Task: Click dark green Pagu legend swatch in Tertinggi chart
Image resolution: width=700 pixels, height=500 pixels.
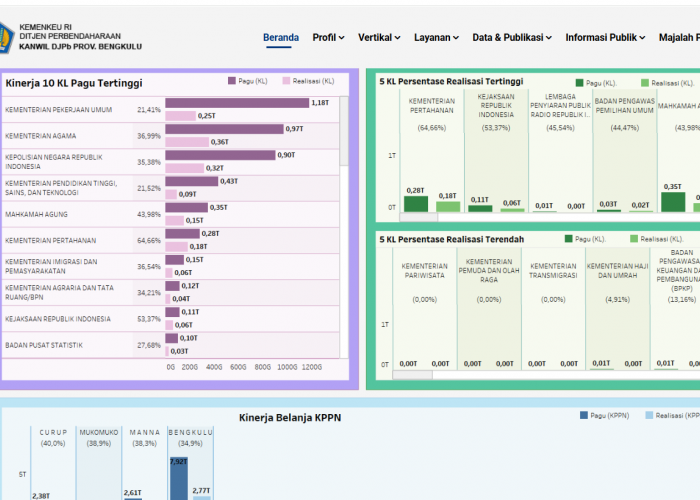Action: pos(579,83)
